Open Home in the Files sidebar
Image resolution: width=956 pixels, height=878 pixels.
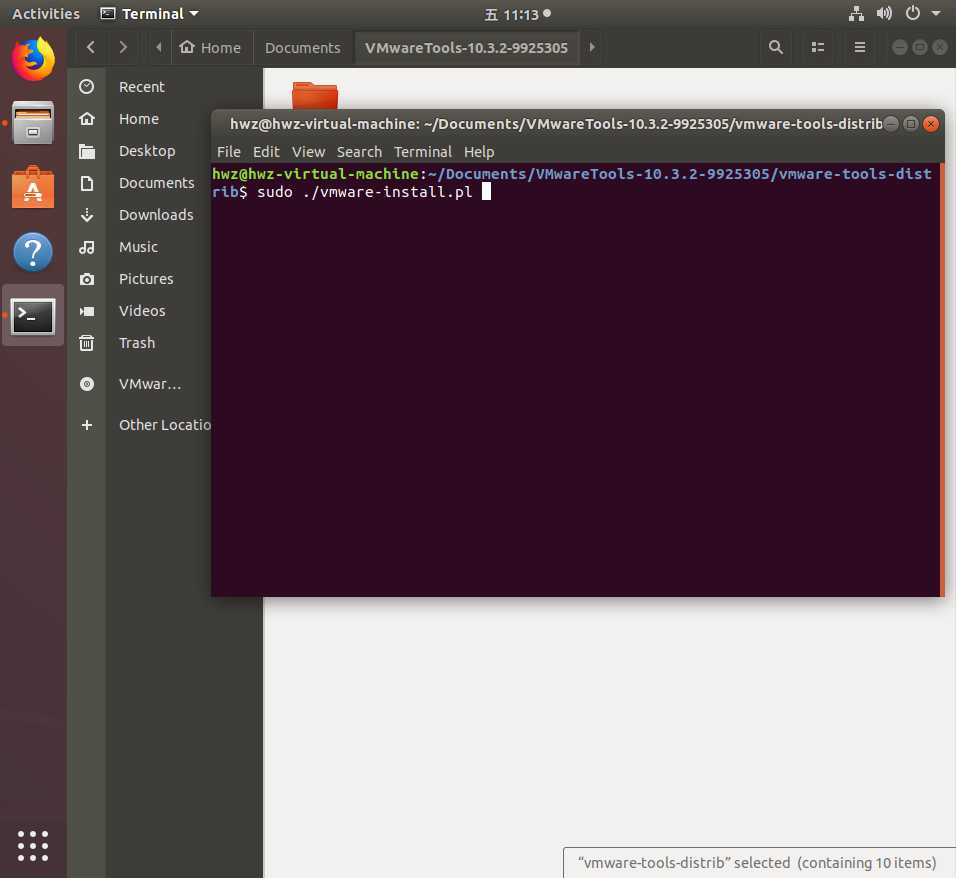pyautogui.click(x=138, y=119)
